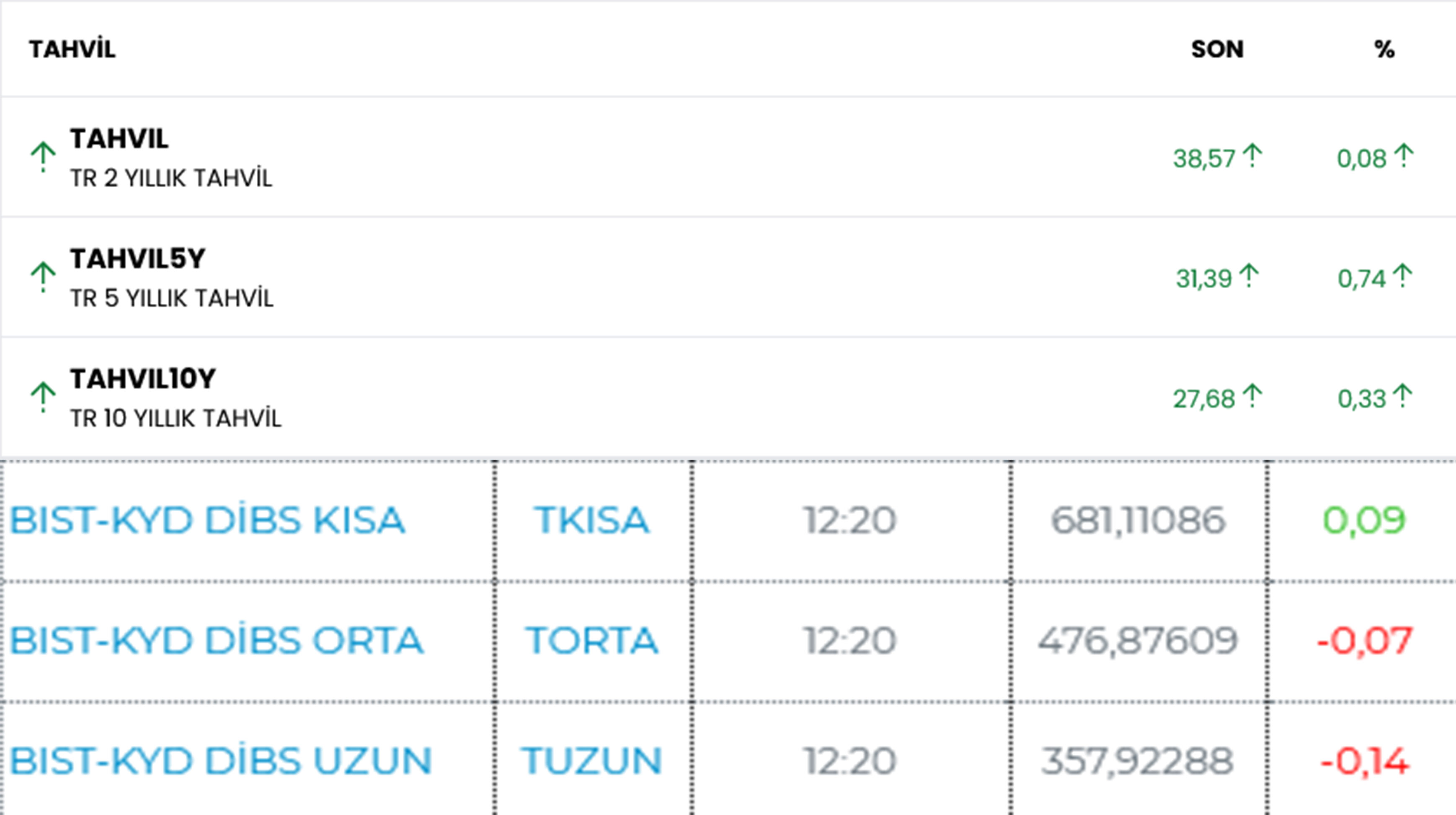Sort by the SON column header
This screenshot has height=815, width=1456.
tap(1218, 49)
